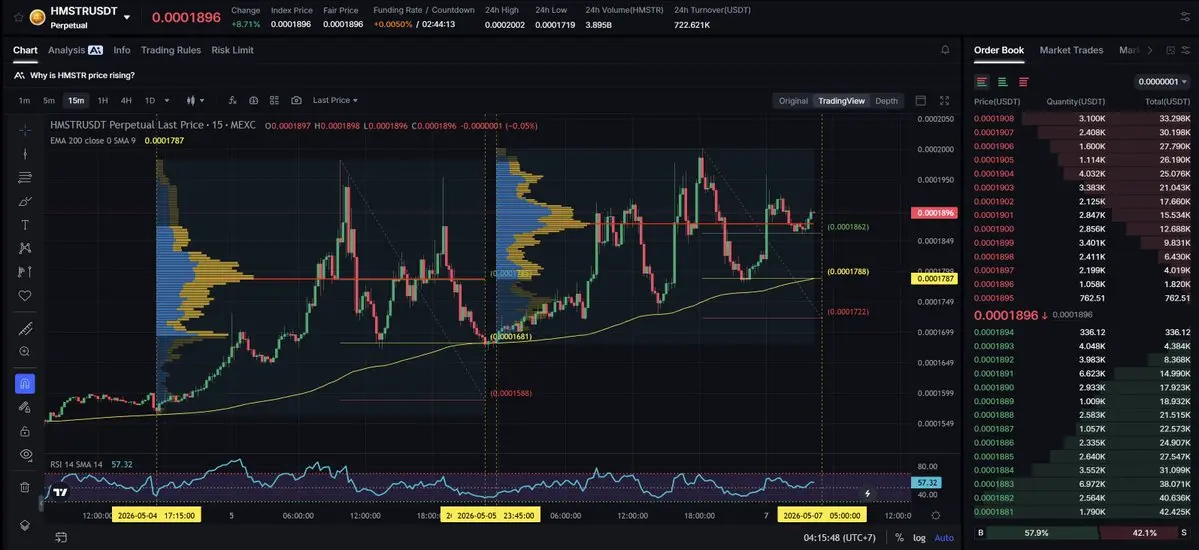
Task: Add HMSTRUSDT to favorites star
Action: click(x=18, y=17)
